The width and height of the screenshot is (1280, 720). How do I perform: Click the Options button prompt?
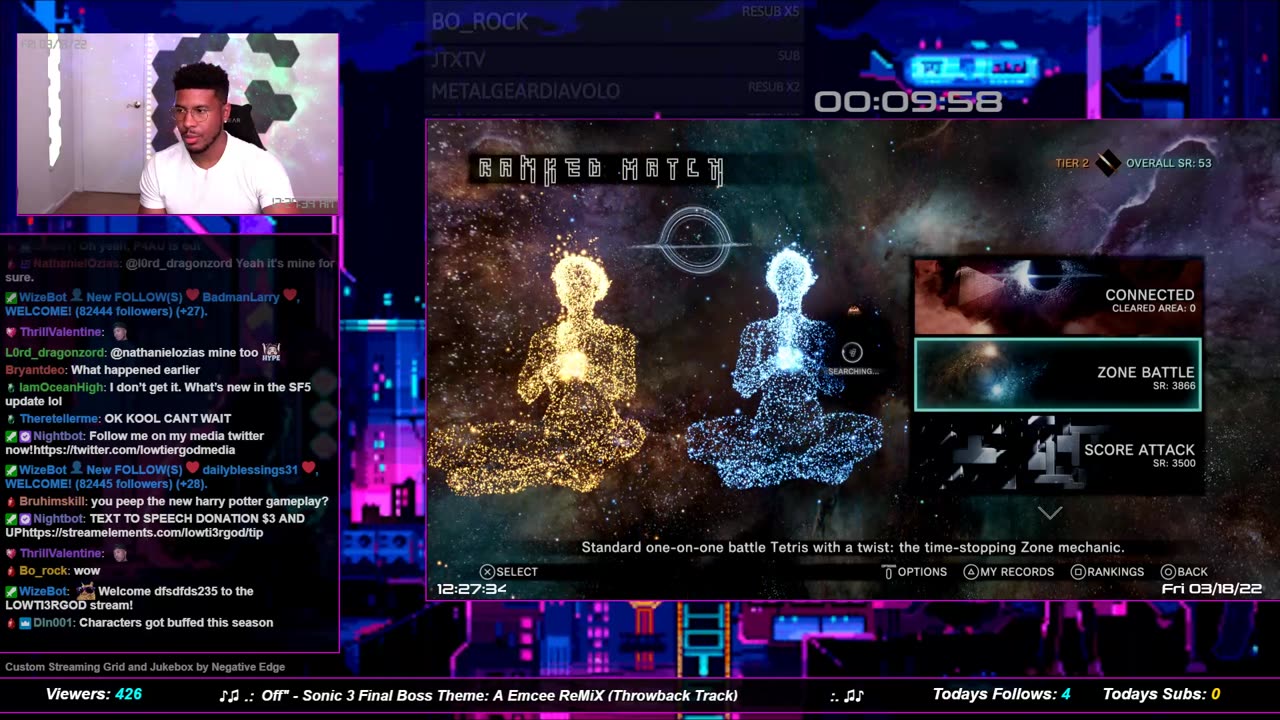(914, 572)
